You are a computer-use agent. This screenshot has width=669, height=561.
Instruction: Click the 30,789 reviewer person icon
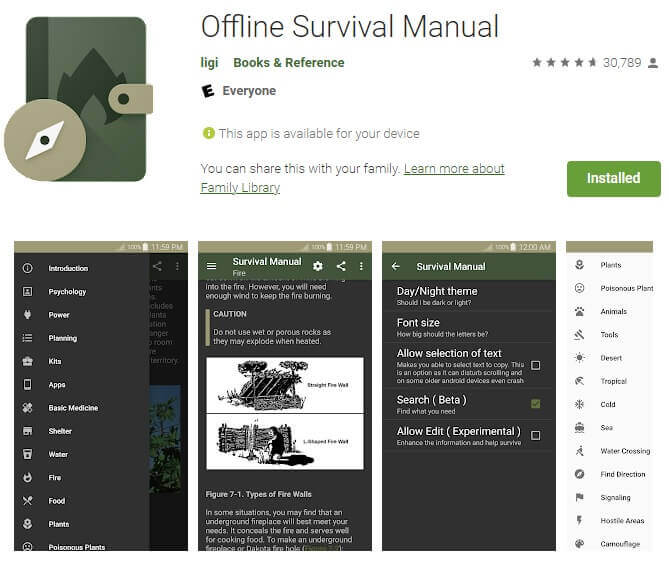[652, 63]
